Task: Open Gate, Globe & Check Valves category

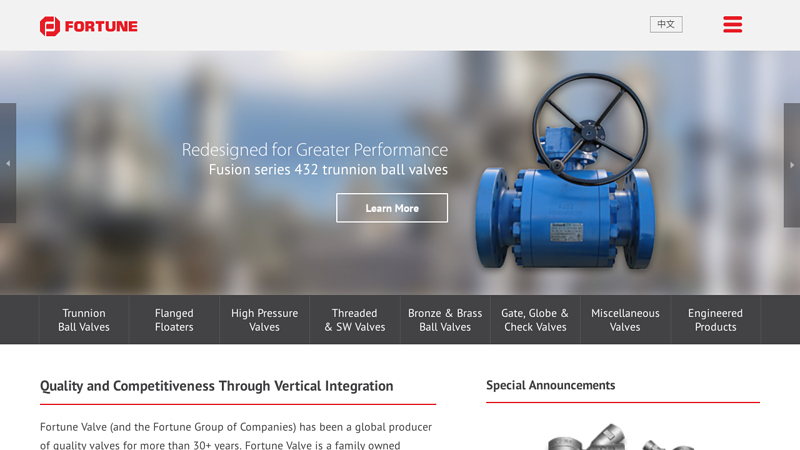Action: tap(535, 320)
